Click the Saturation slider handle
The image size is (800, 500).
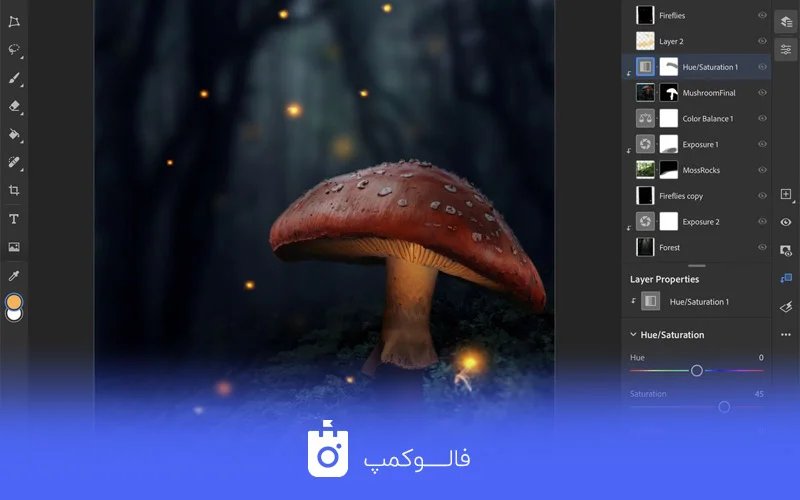pyautogui.click(x=724, y=407)
